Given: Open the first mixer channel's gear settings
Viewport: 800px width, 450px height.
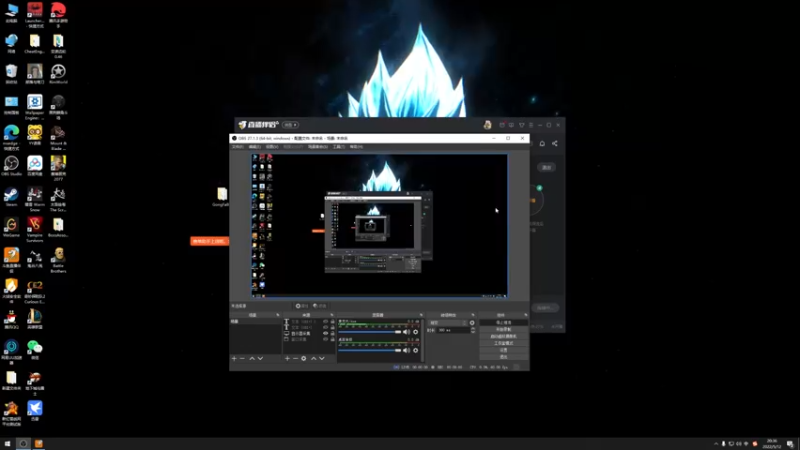Looking at the screenshot, I should 415,332.
